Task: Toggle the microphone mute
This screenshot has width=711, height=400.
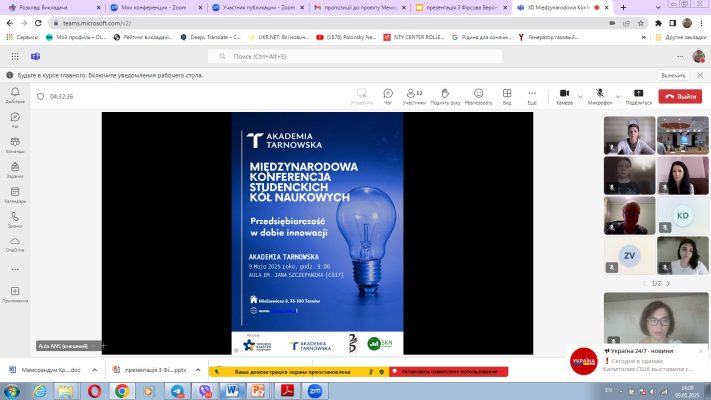Action: tap(600, 96)
